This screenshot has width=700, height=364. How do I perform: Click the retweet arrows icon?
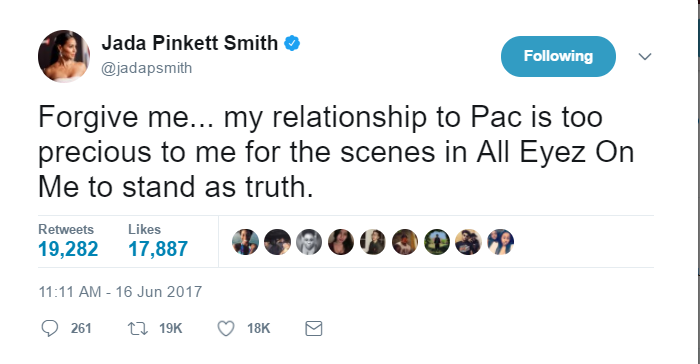138,329
